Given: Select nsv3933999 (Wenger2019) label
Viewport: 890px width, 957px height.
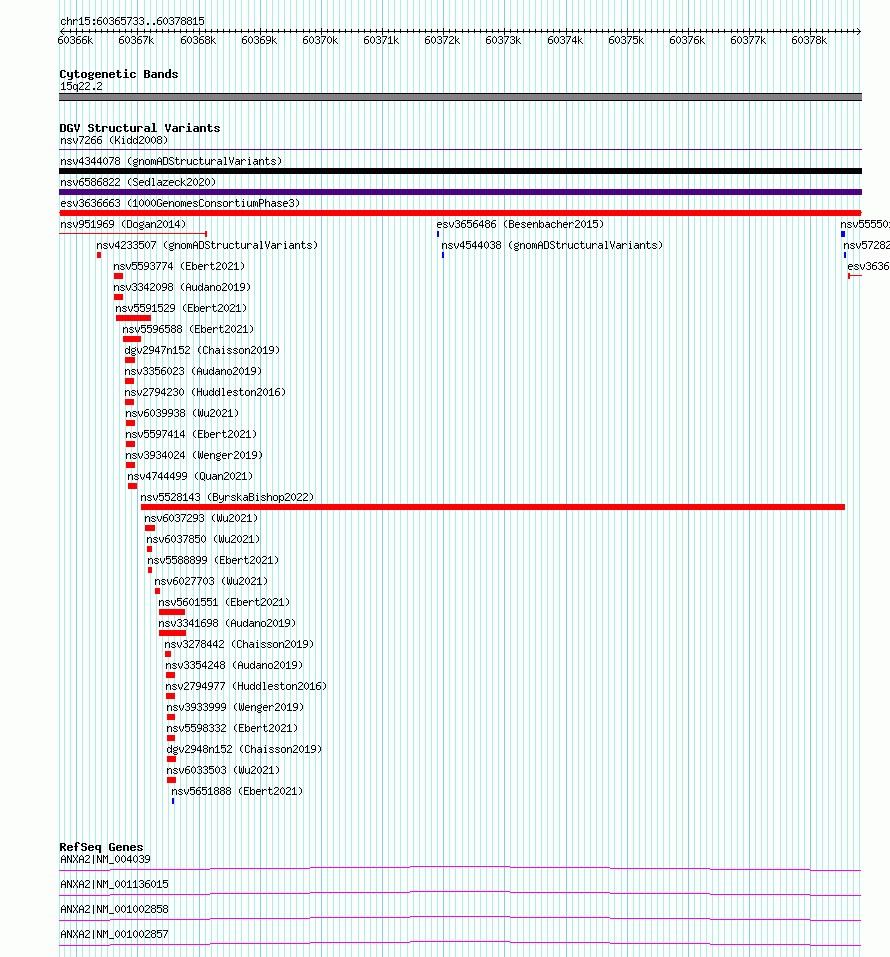Looking at the screenshot, I should 235,707.
